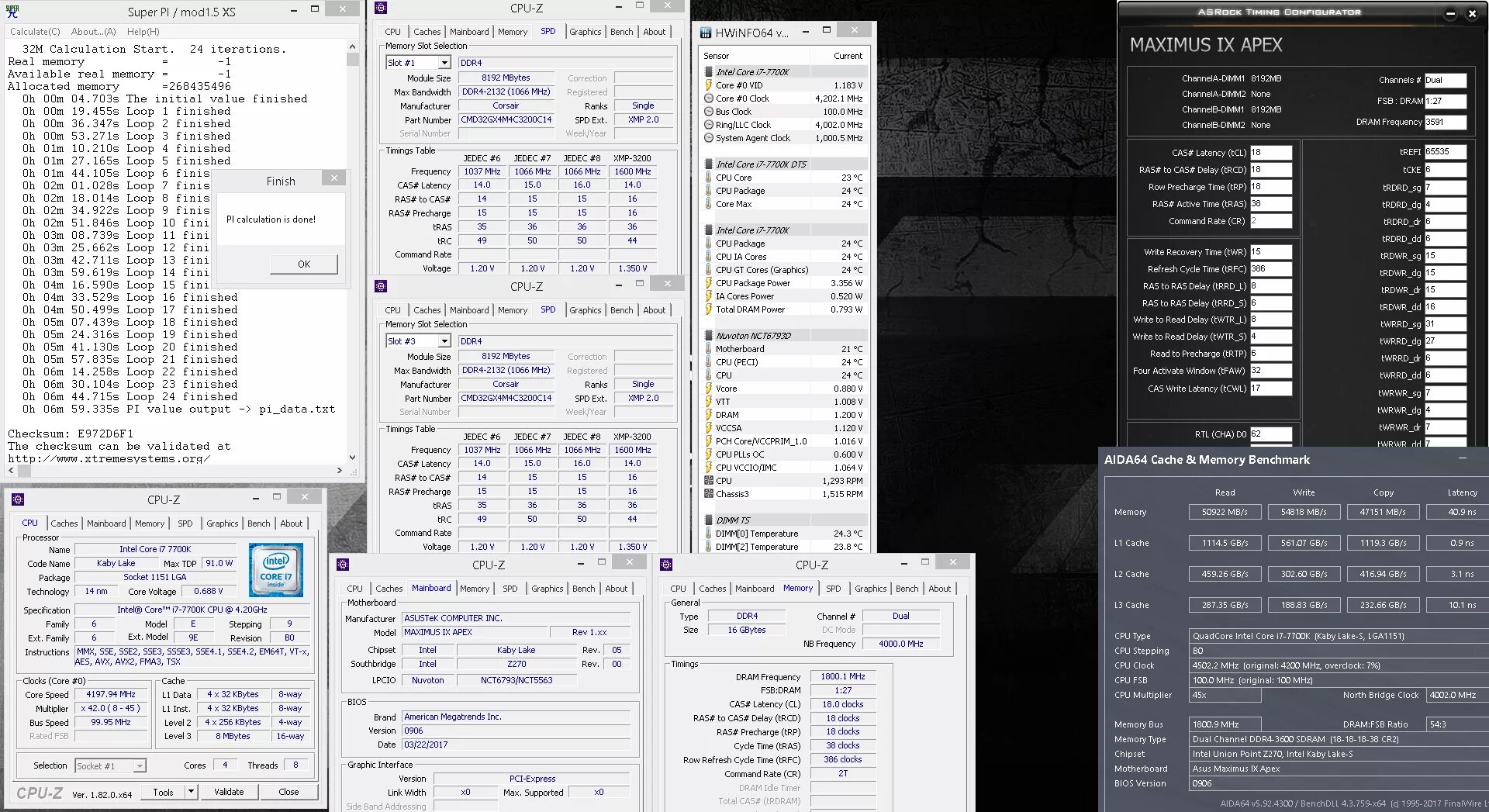Click the icon beside DIMM TS header
Viewport: 1489px width, 812px height.
pos(709,520)
